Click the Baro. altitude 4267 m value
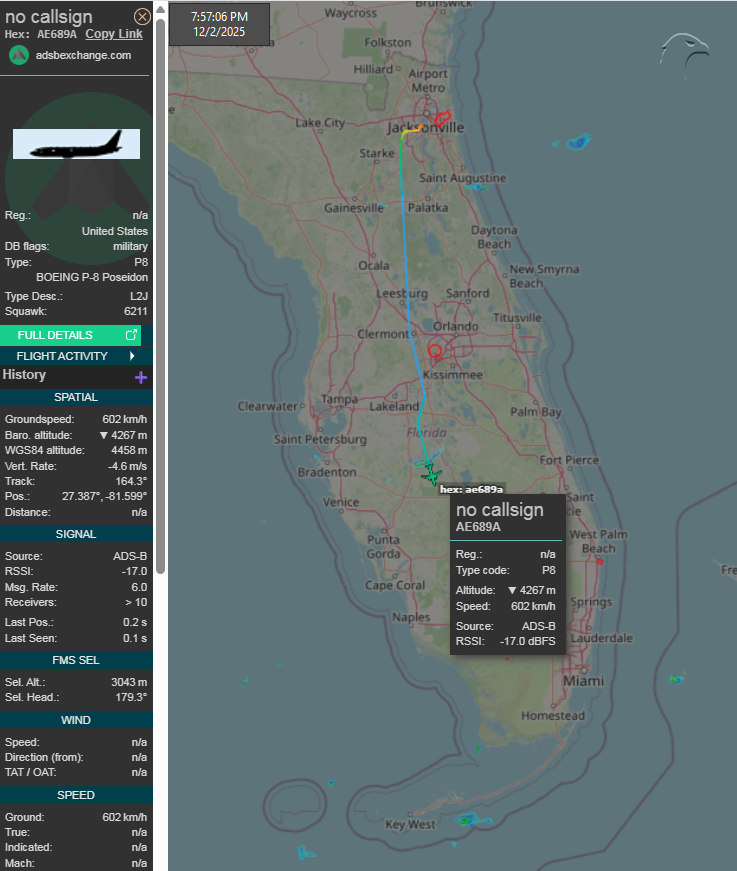This screenshot has width=737, height=871. [124, 435]
